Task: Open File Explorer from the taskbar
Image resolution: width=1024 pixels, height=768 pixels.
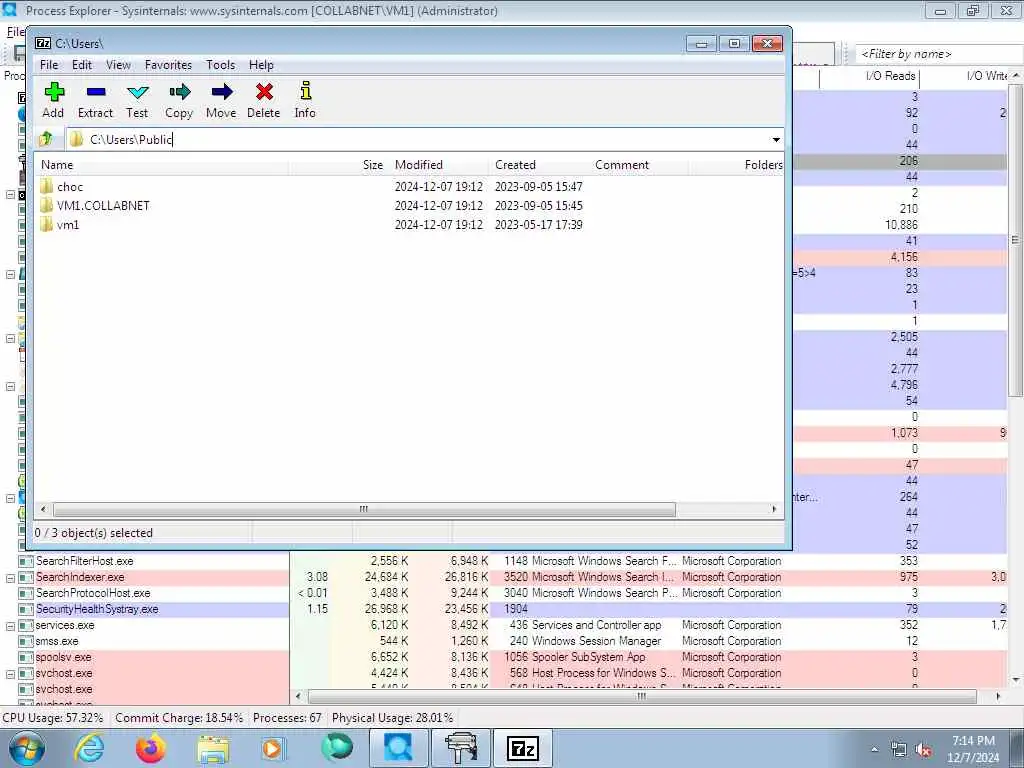Action: tap(213, 749)
